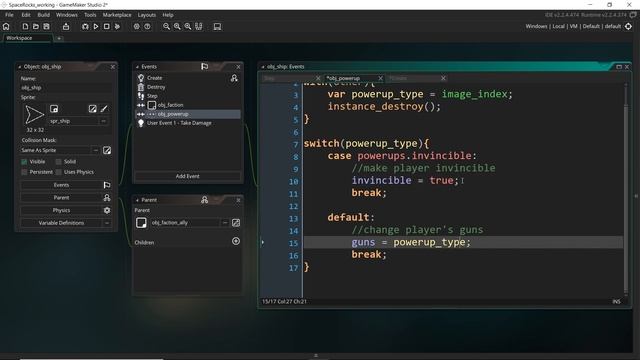Toggle the workspace overview icon

[x=199, y=27]
